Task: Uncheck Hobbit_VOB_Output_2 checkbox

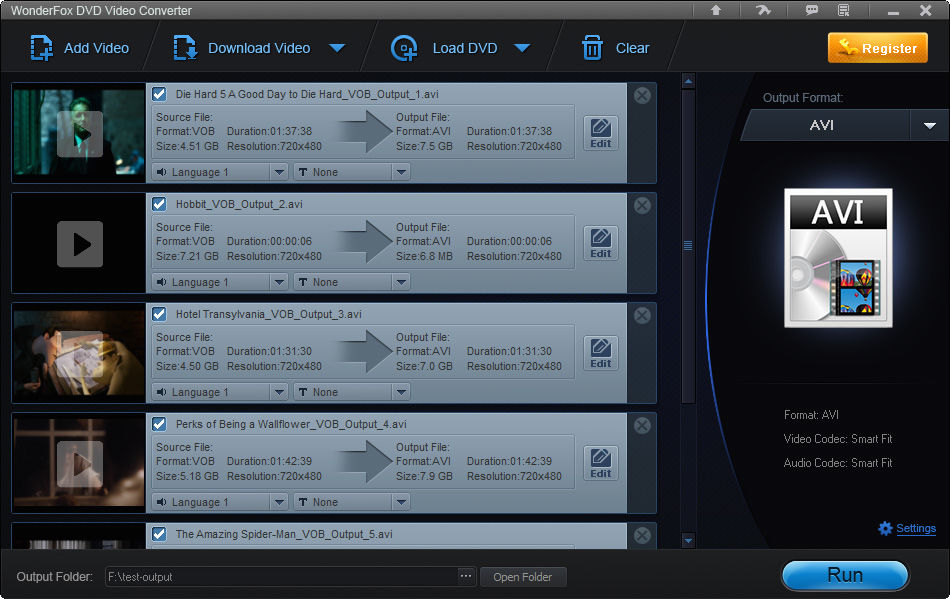Action: point(159,204)
